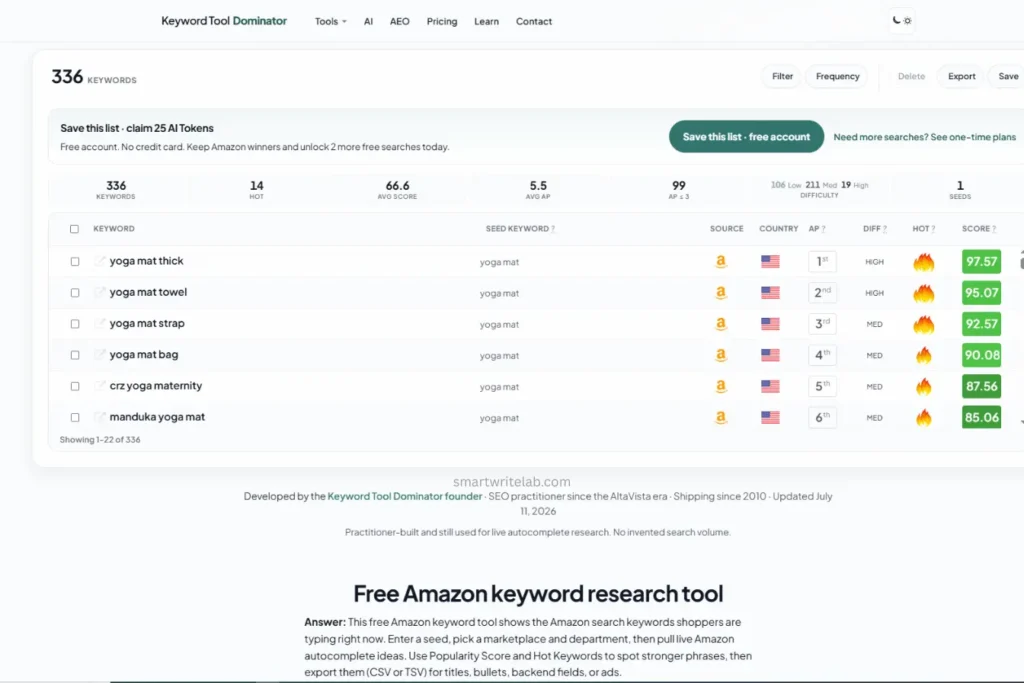1024x683 pixels.
Task: Click the Amazon icon in yoga mat bag row
Action: (x=721, y=355)
